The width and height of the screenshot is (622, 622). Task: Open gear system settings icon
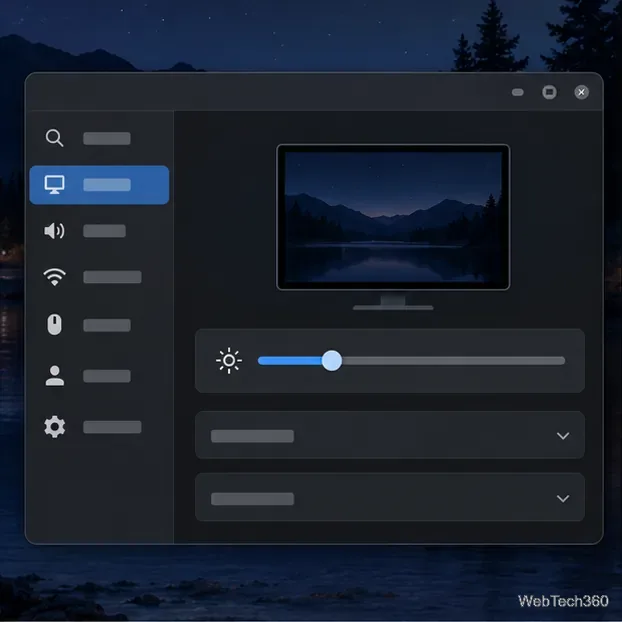(54, 427)
